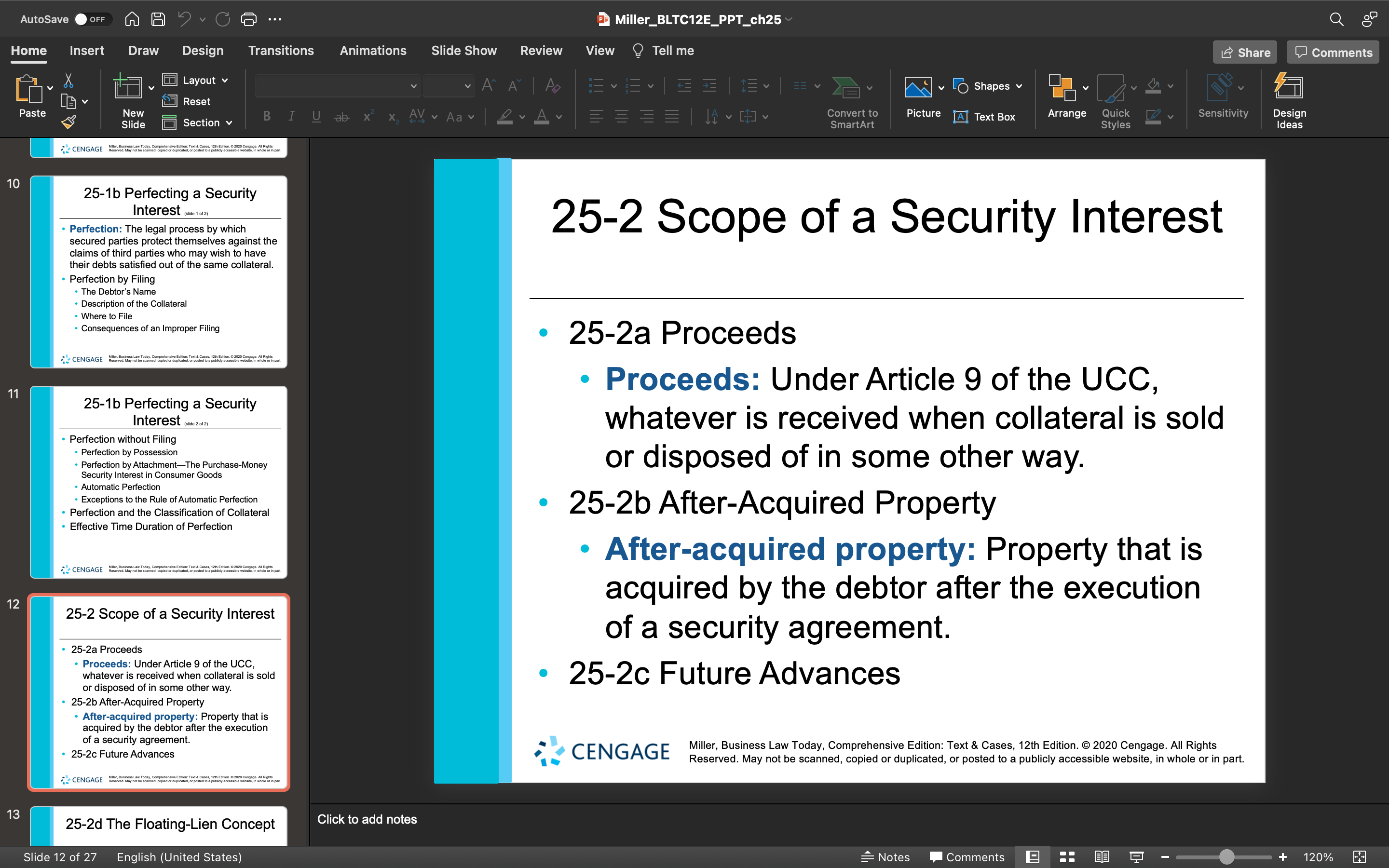The width and height of the screenshot is (1389, 868).
Task: Click the Save icon in title bar
Action: (158, 19)
